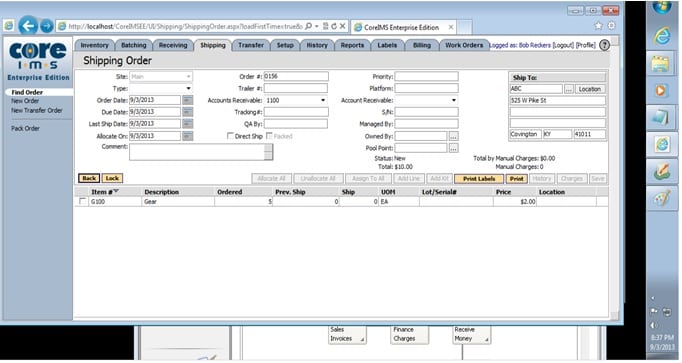Open the Paint palette taskbar icon
The width and height of the screenshot is (682, 363).
(662, 199)
